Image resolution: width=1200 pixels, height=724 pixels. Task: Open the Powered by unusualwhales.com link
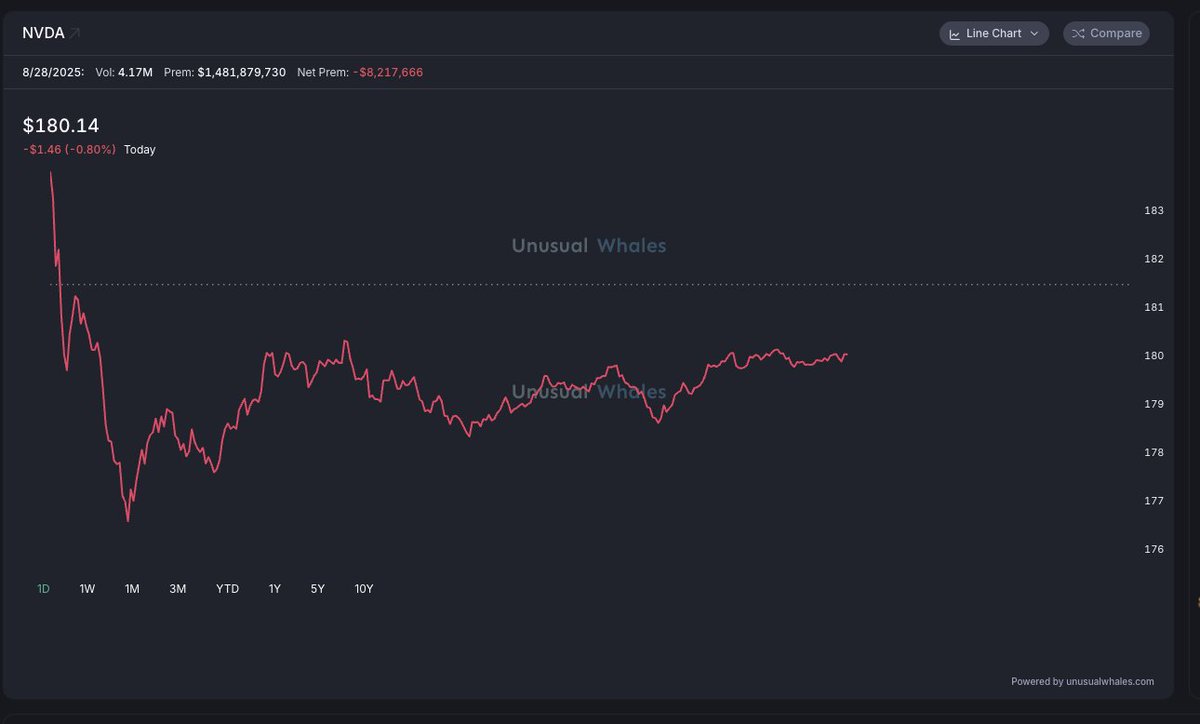(1082, 682)
